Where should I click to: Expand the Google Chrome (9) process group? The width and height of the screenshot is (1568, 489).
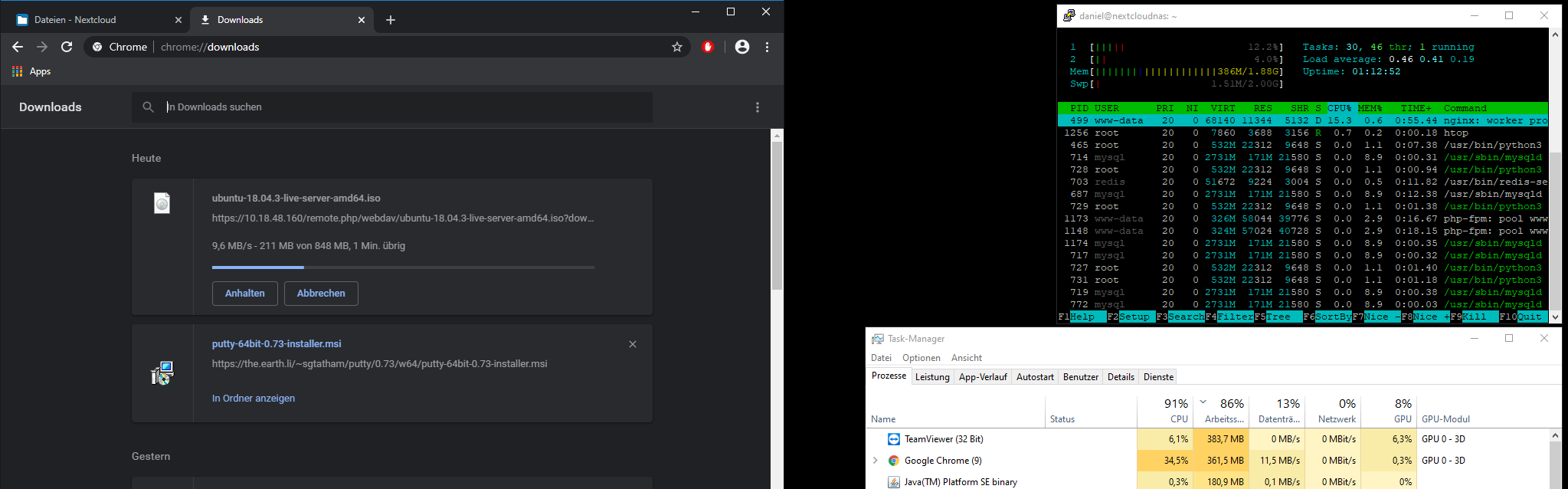[x=876, y=461]
